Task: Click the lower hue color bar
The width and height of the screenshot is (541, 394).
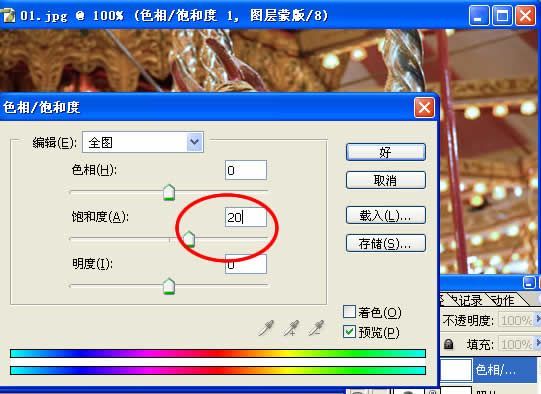Action: 218,371
